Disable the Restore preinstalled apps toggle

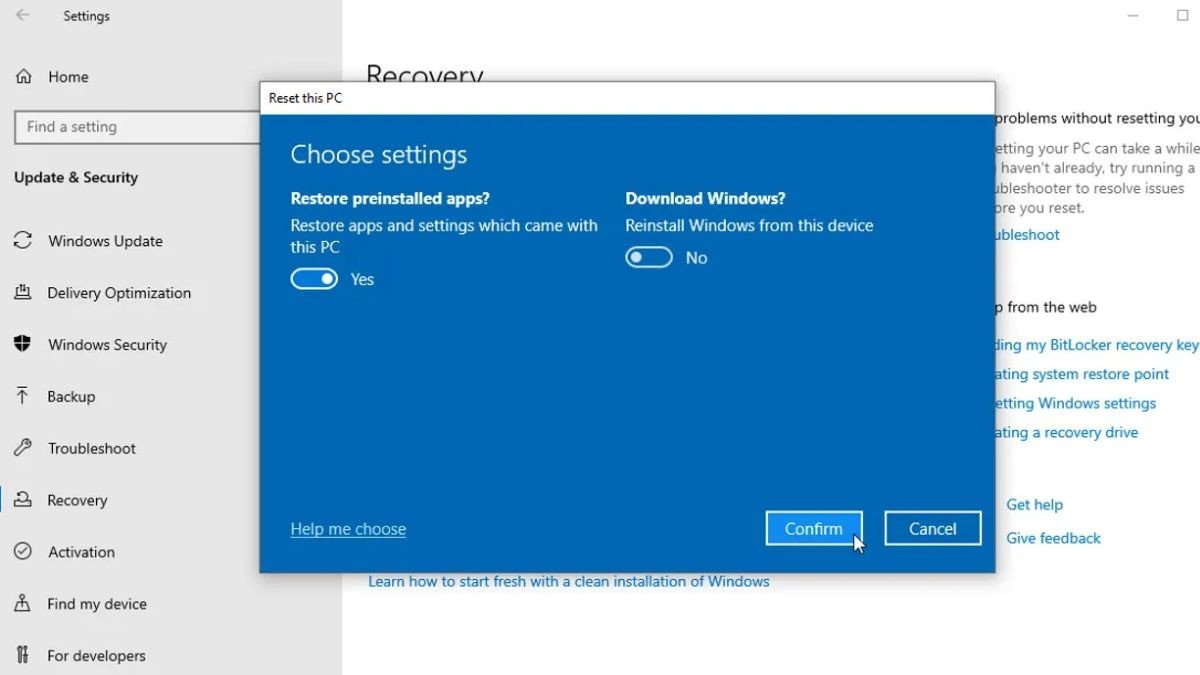(314, 279)
